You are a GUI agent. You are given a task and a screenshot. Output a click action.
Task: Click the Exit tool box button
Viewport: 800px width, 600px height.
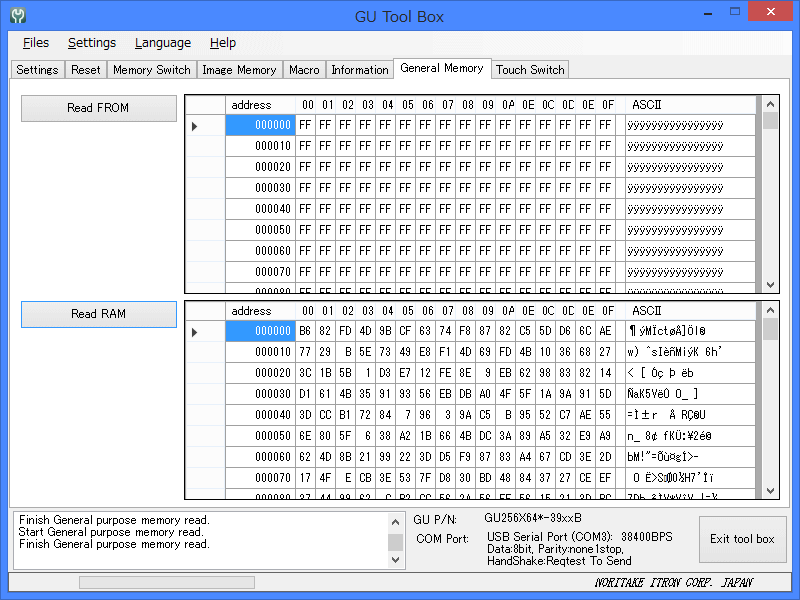click(742, 539)
